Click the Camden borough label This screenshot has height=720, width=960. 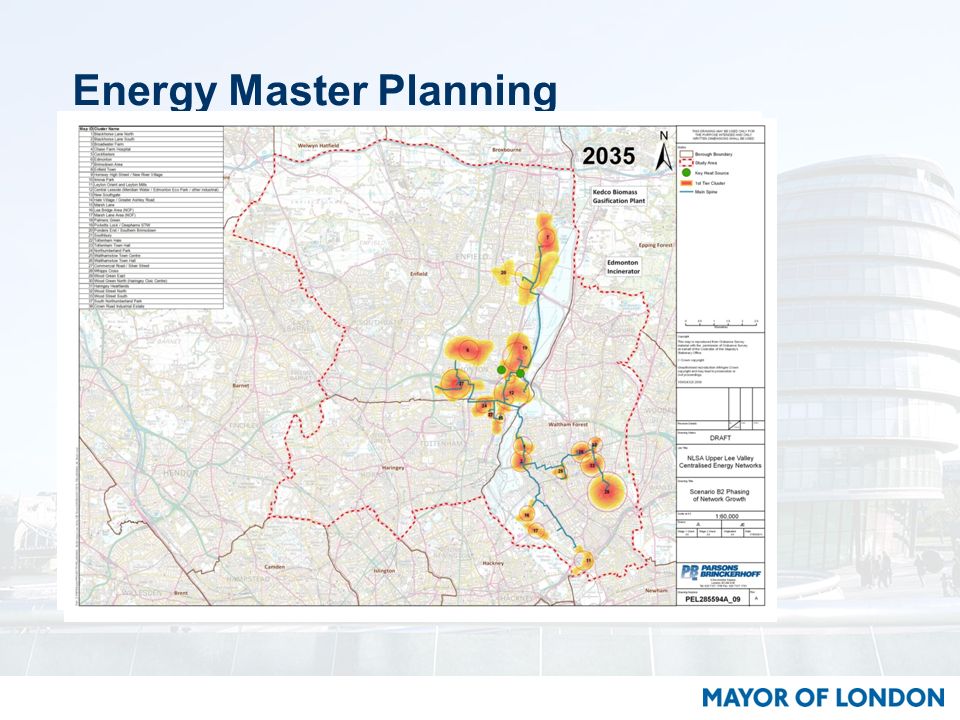[x=274, y=567]
